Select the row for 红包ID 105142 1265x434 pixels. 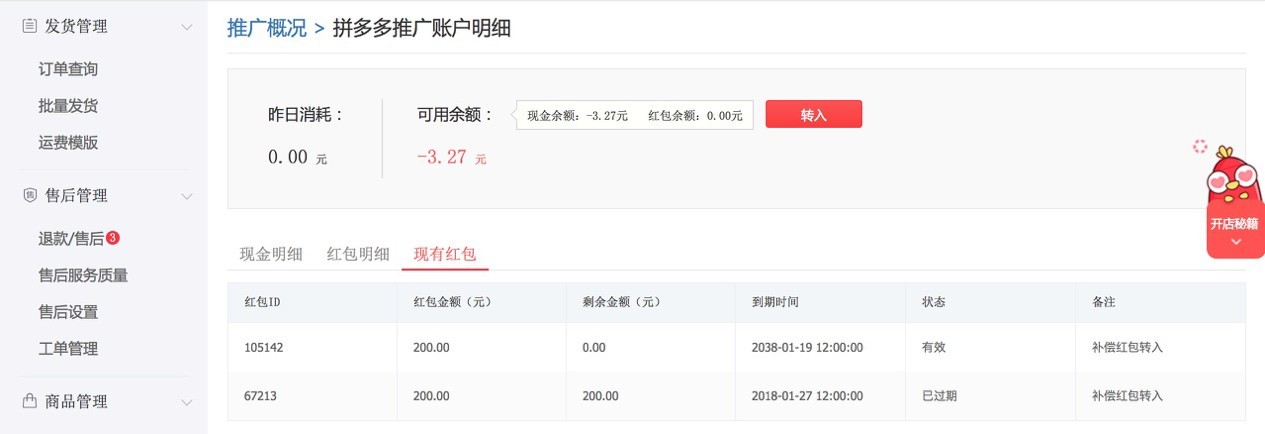pyautogui.click(x=736, y=347)
